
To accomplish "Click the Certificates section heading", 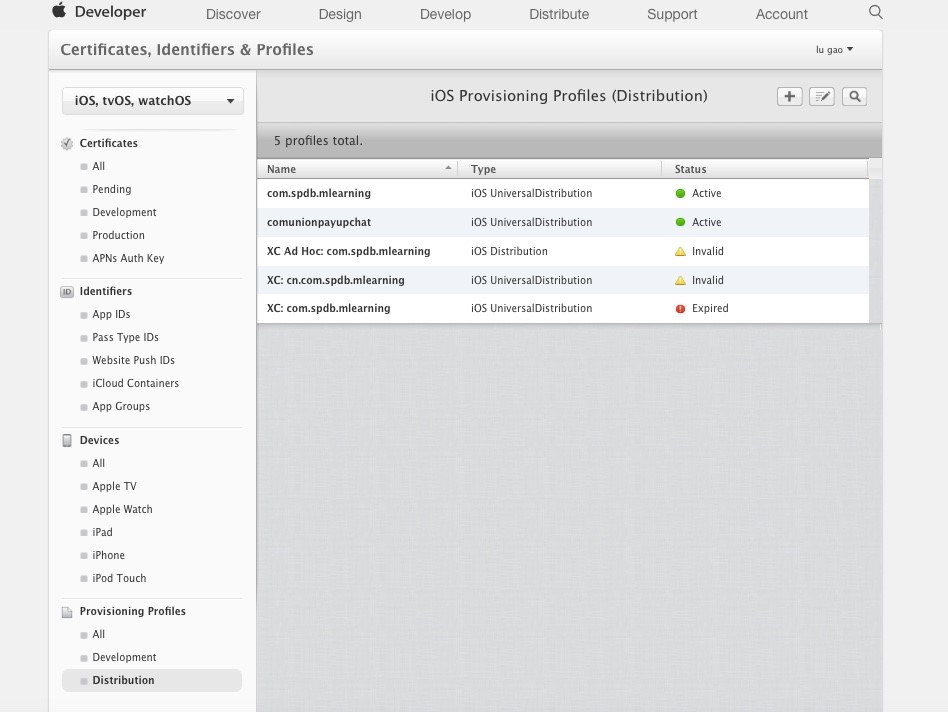I will click(x=109, y=143).
